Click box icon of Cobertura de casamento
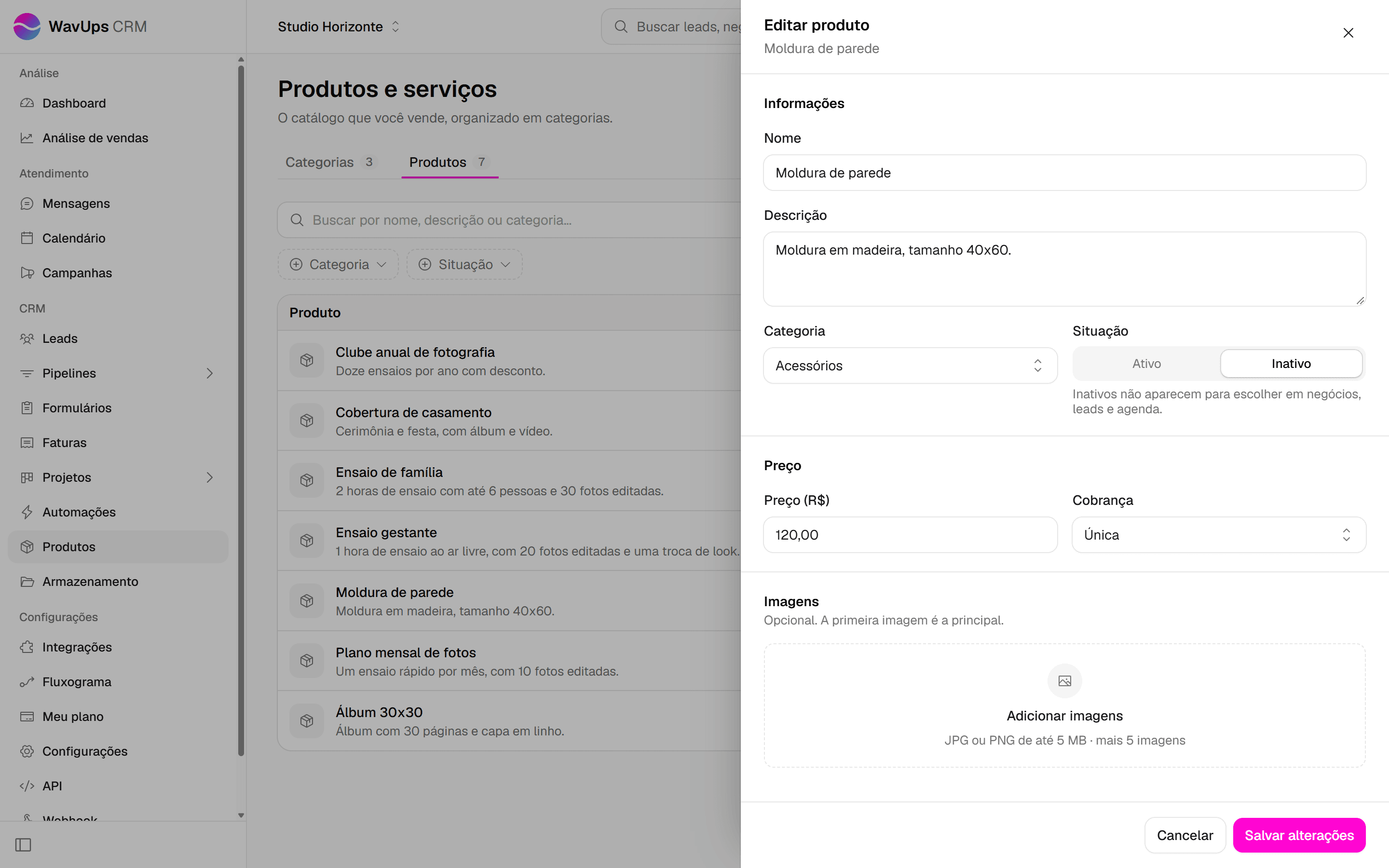Image resolution: width=1389 pixels, height=868 pixels. point(307,421)
